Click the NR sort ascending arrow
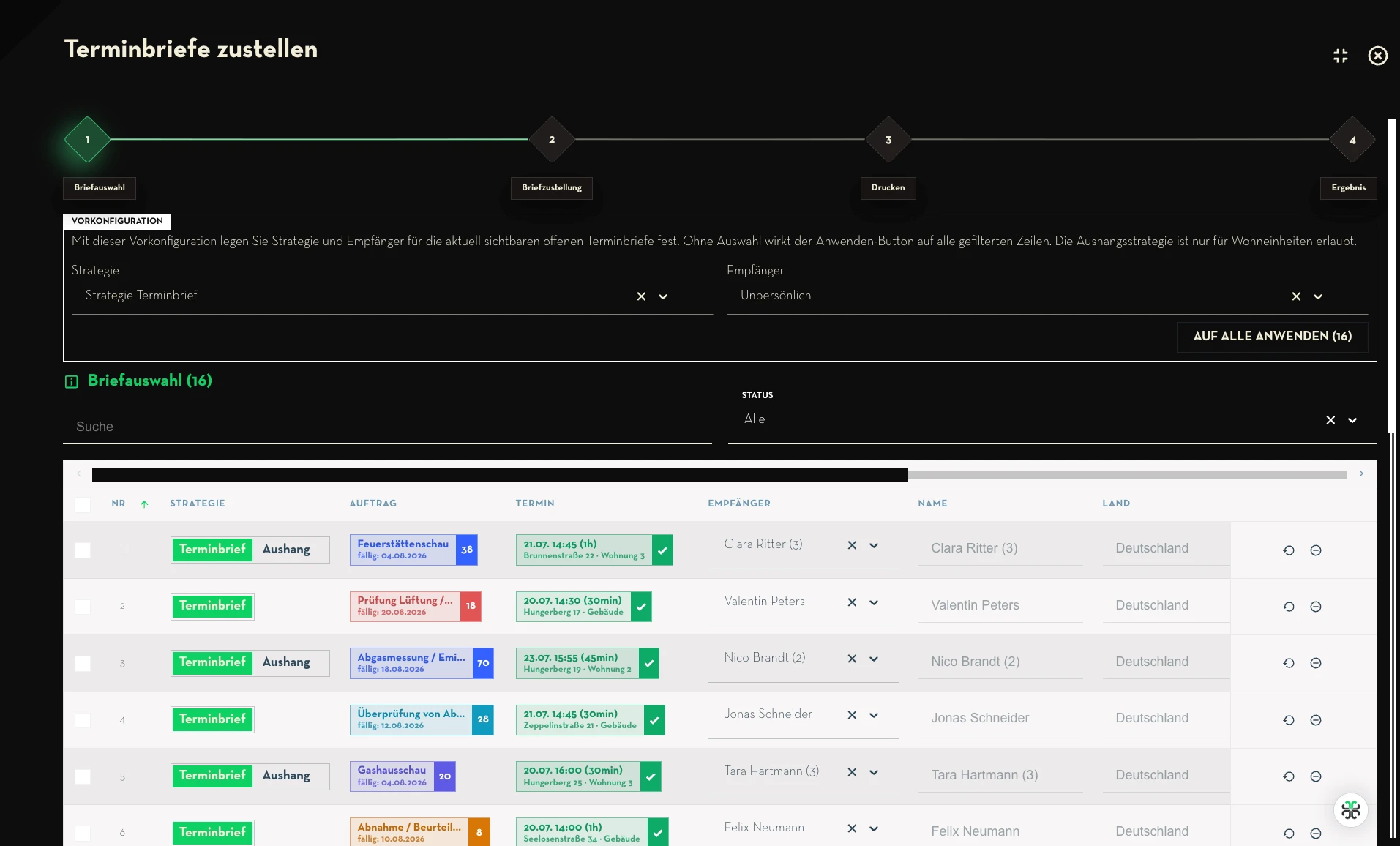This screenshot has width=1400, height=846. 144,504
